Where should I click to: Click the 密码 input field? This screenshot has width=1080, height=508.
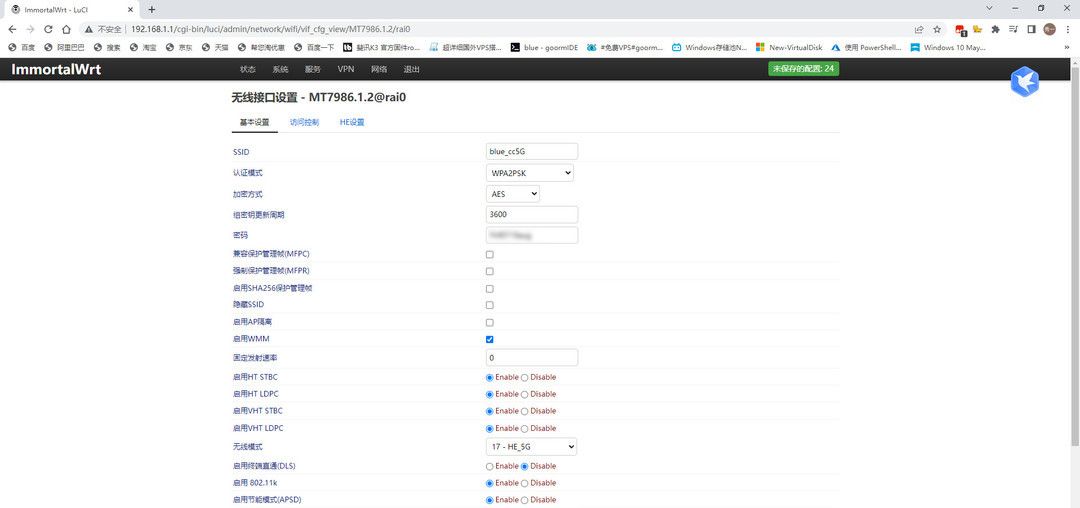tap(532, 235)
